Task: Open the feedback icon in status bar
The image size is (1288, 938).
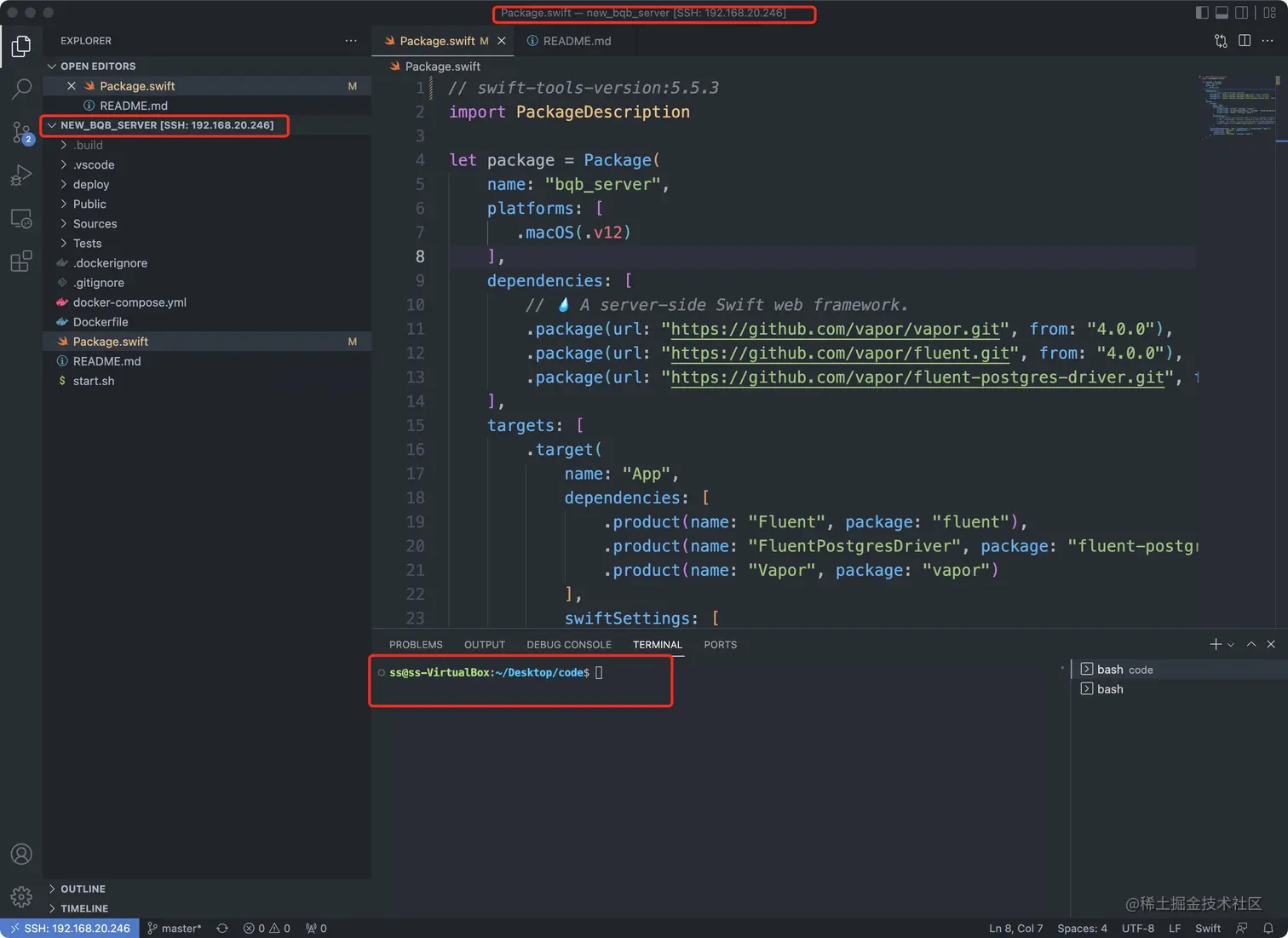Action: coord(1242,929)
